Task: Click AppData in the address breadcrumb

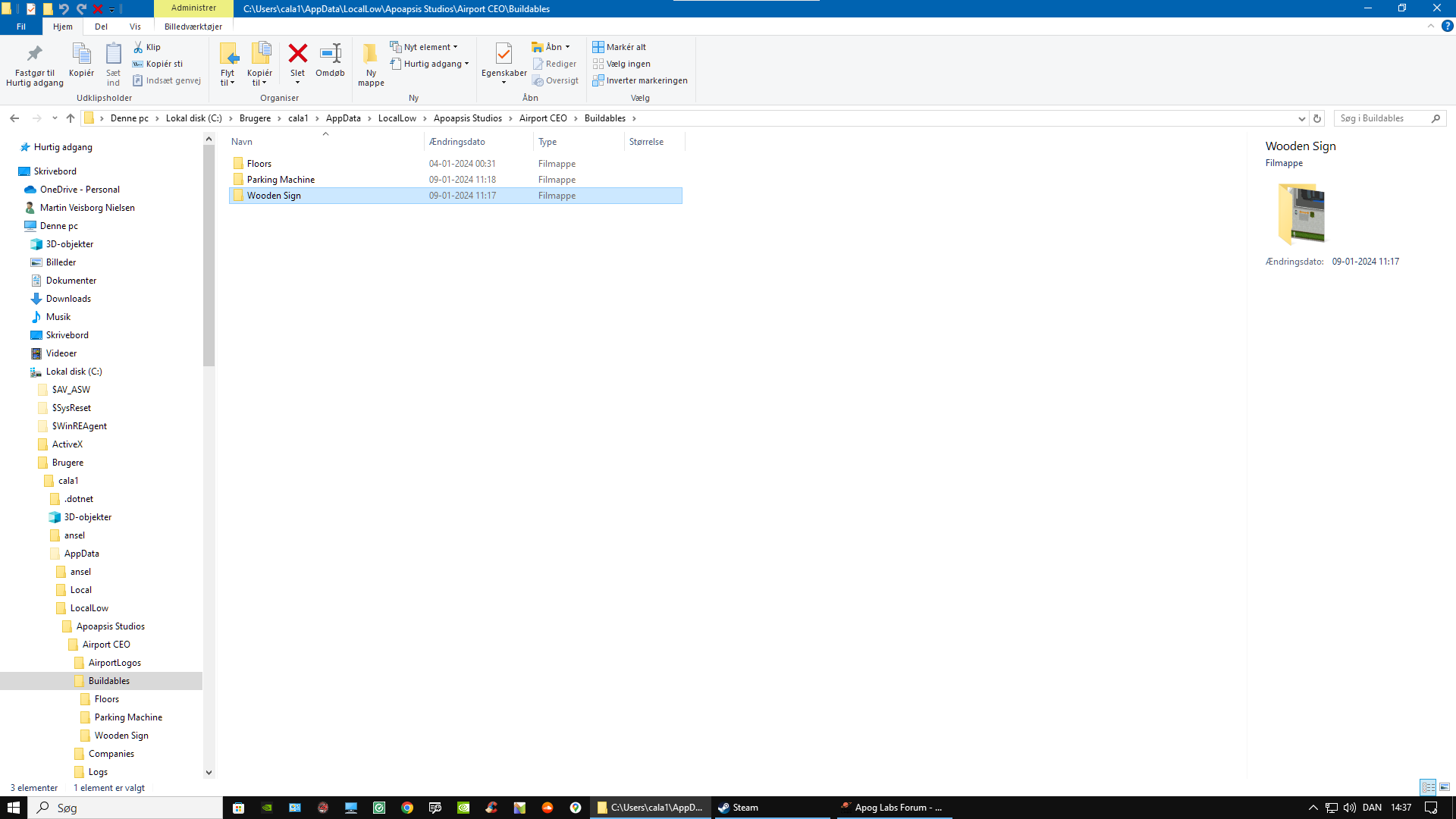Action: click(343, 118)
